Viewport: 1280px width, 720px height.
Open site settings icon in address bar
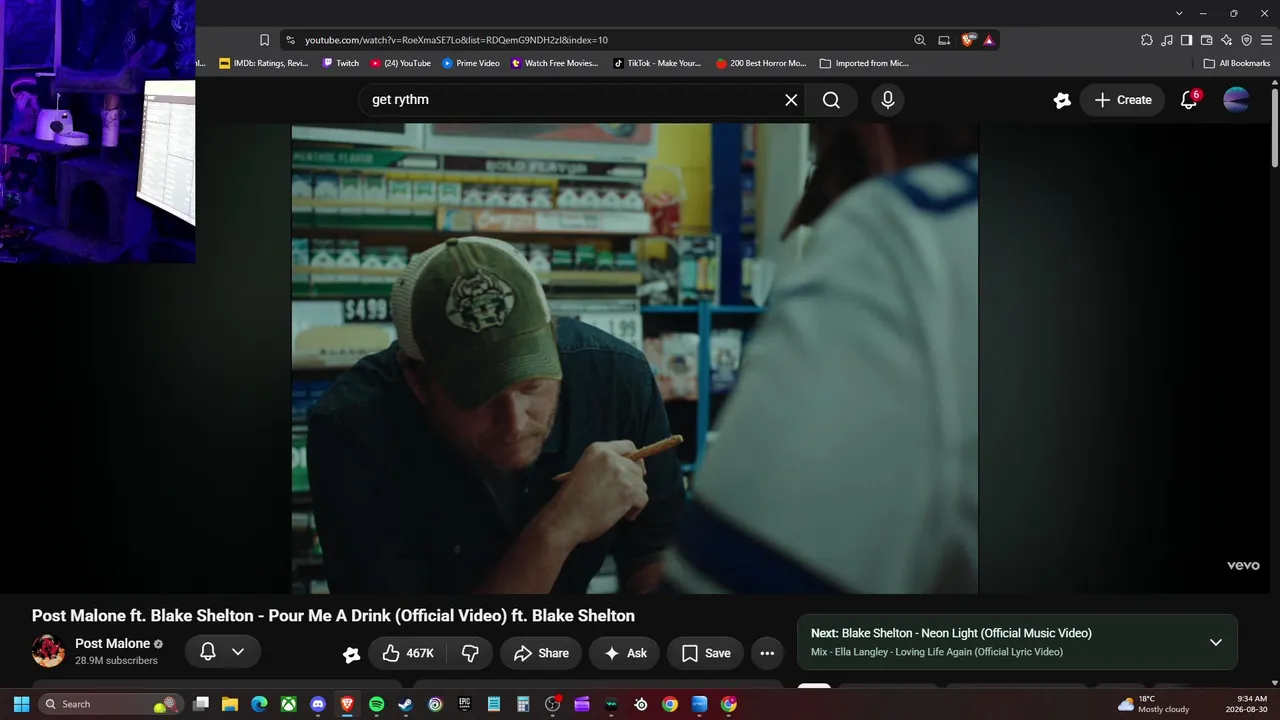tap(290, 40)
